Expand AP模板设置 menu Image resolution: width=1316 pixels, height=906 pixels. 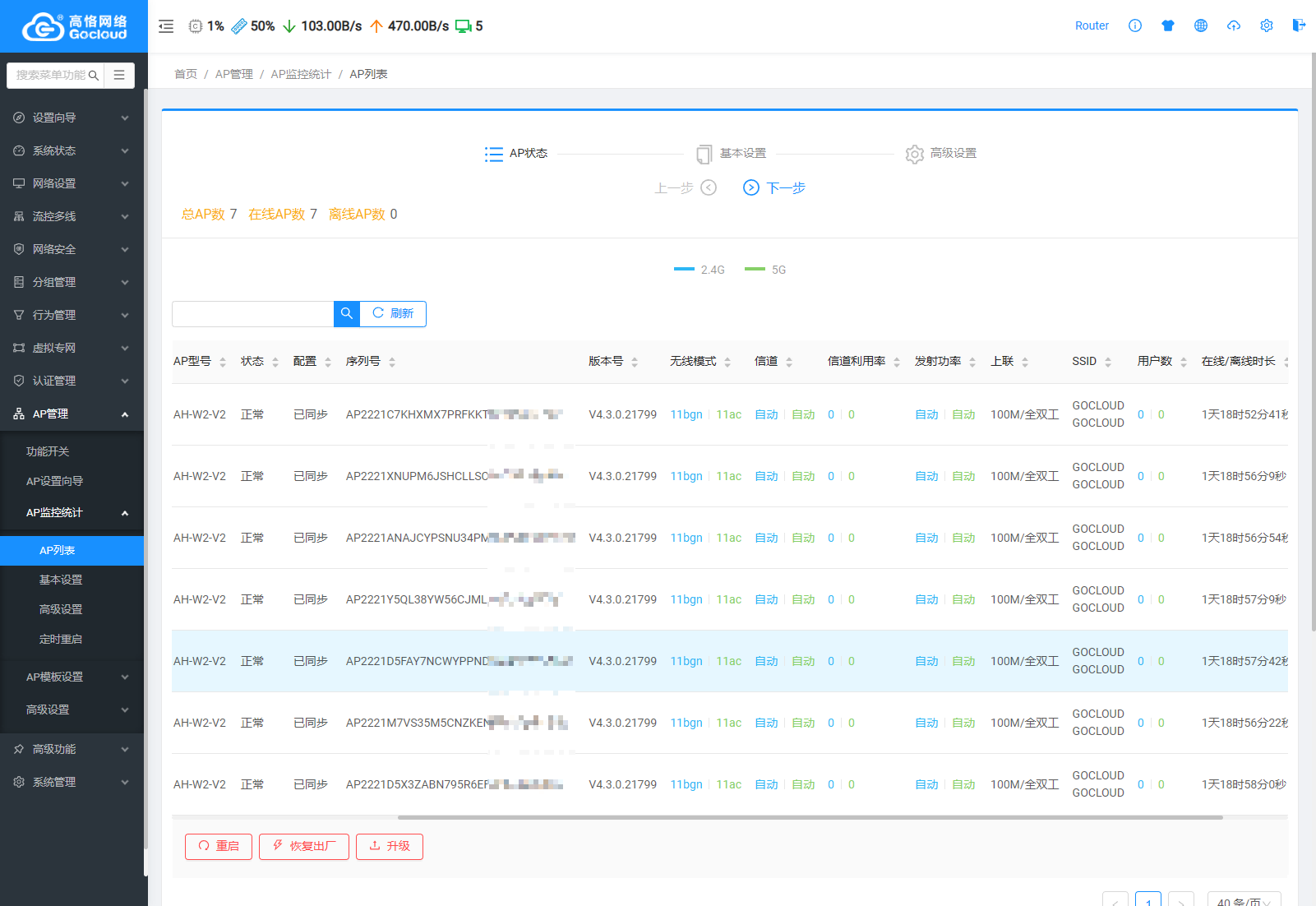coord(72,677)
